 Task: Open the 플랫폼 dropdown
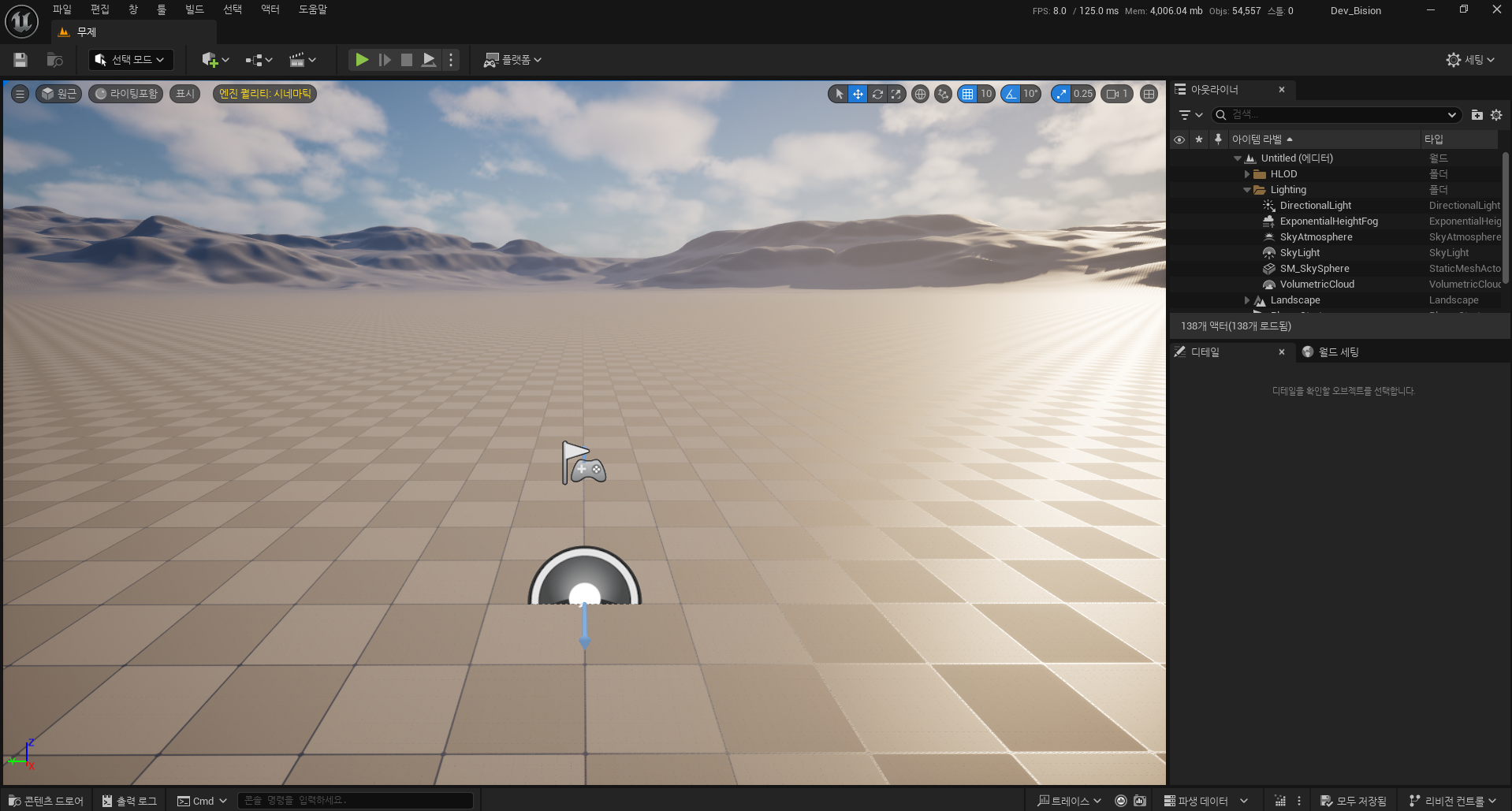coord(512,60)
